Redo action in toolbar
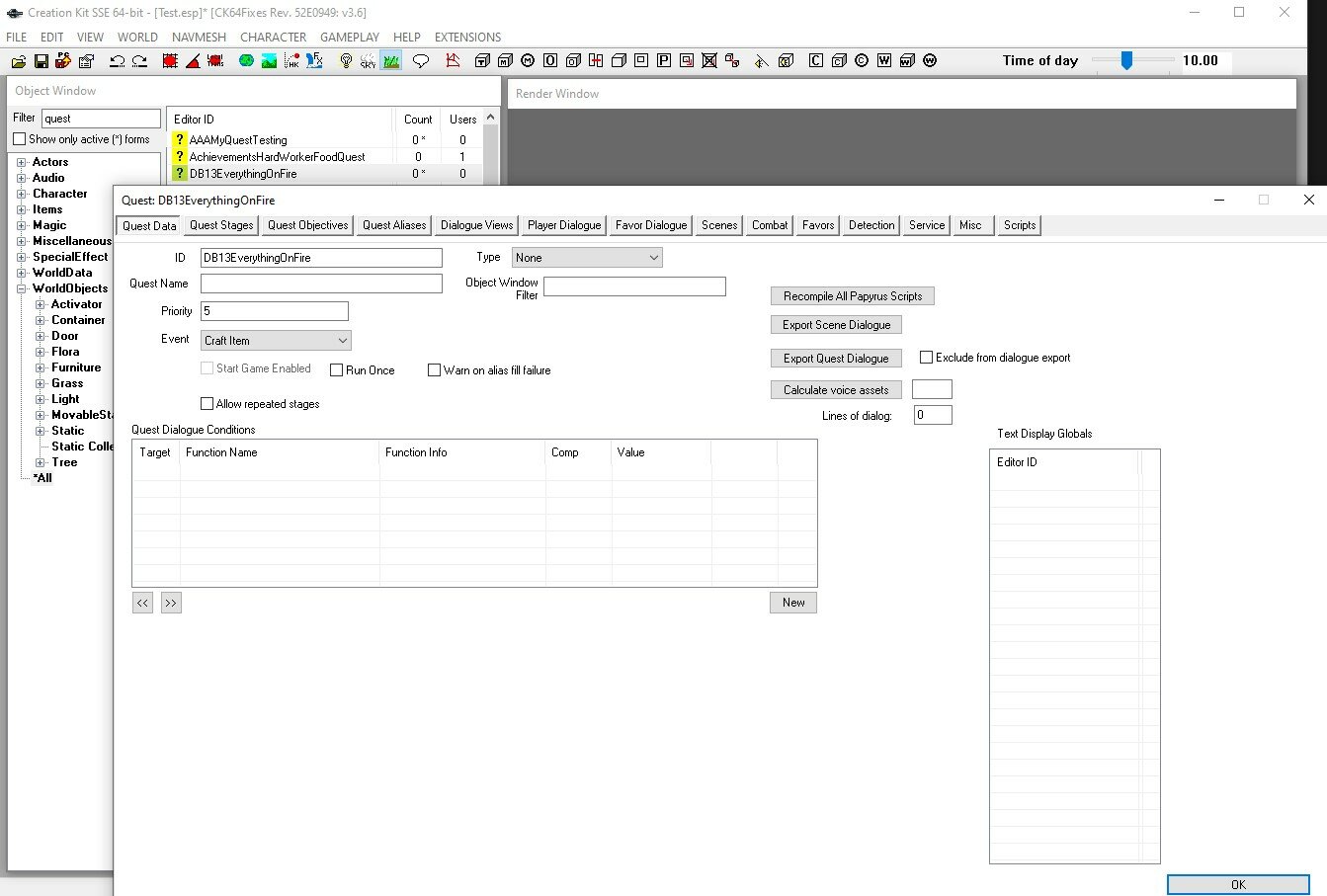The image size is (1327, 896). [139, 61]
